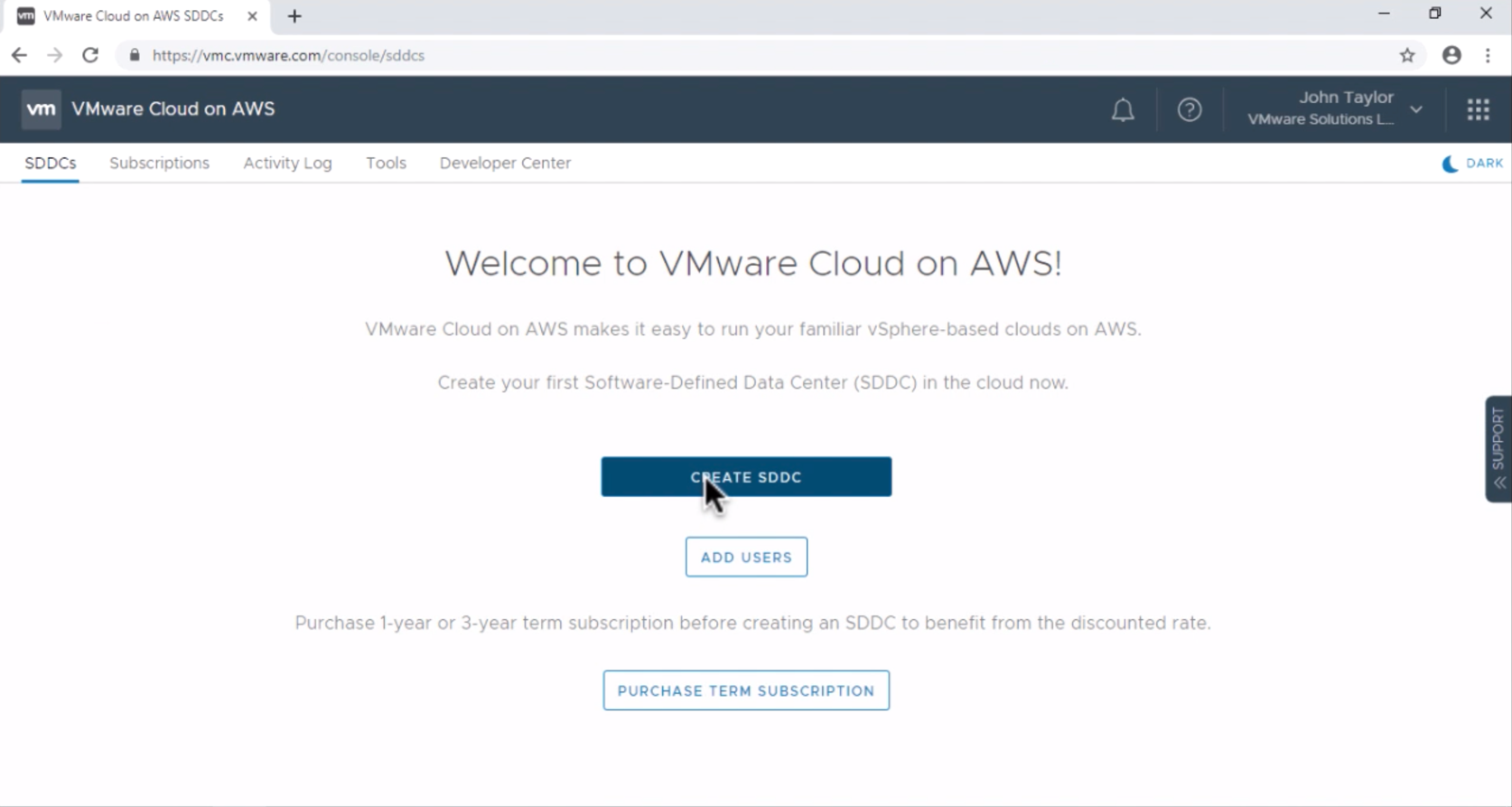Open the browser three-dot menu
Viewport: 1512px width, 807px height.
[1488, 55]
